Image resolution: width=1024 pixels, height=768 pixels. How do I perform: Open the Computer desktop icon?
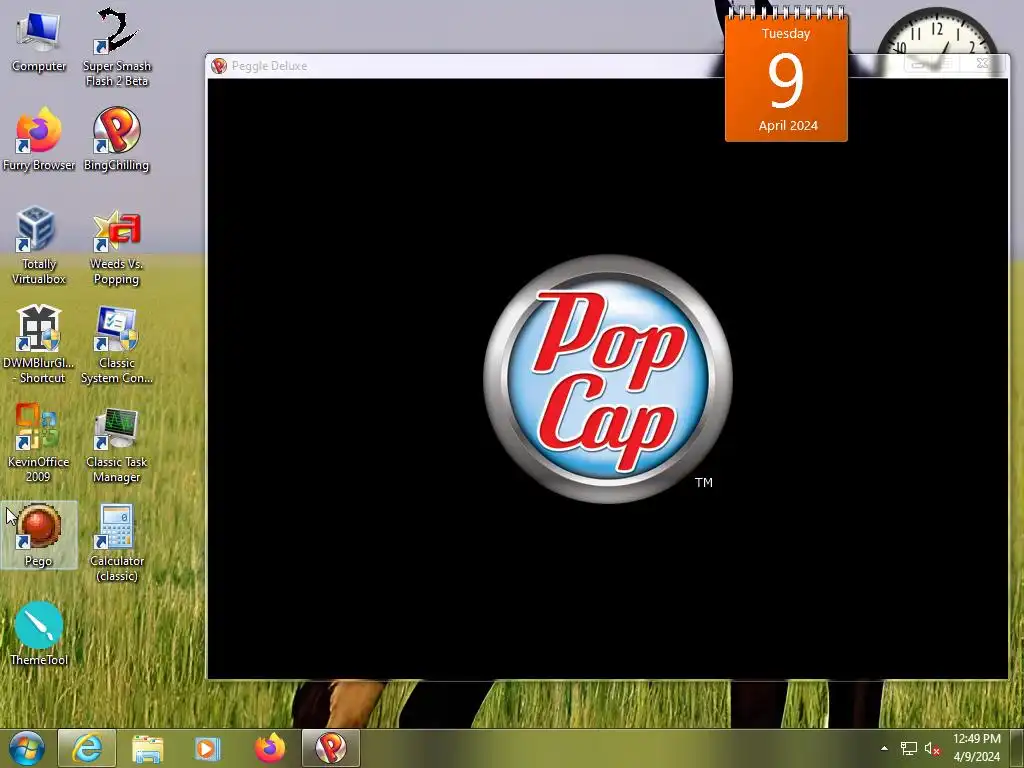(x=39, y=41)
